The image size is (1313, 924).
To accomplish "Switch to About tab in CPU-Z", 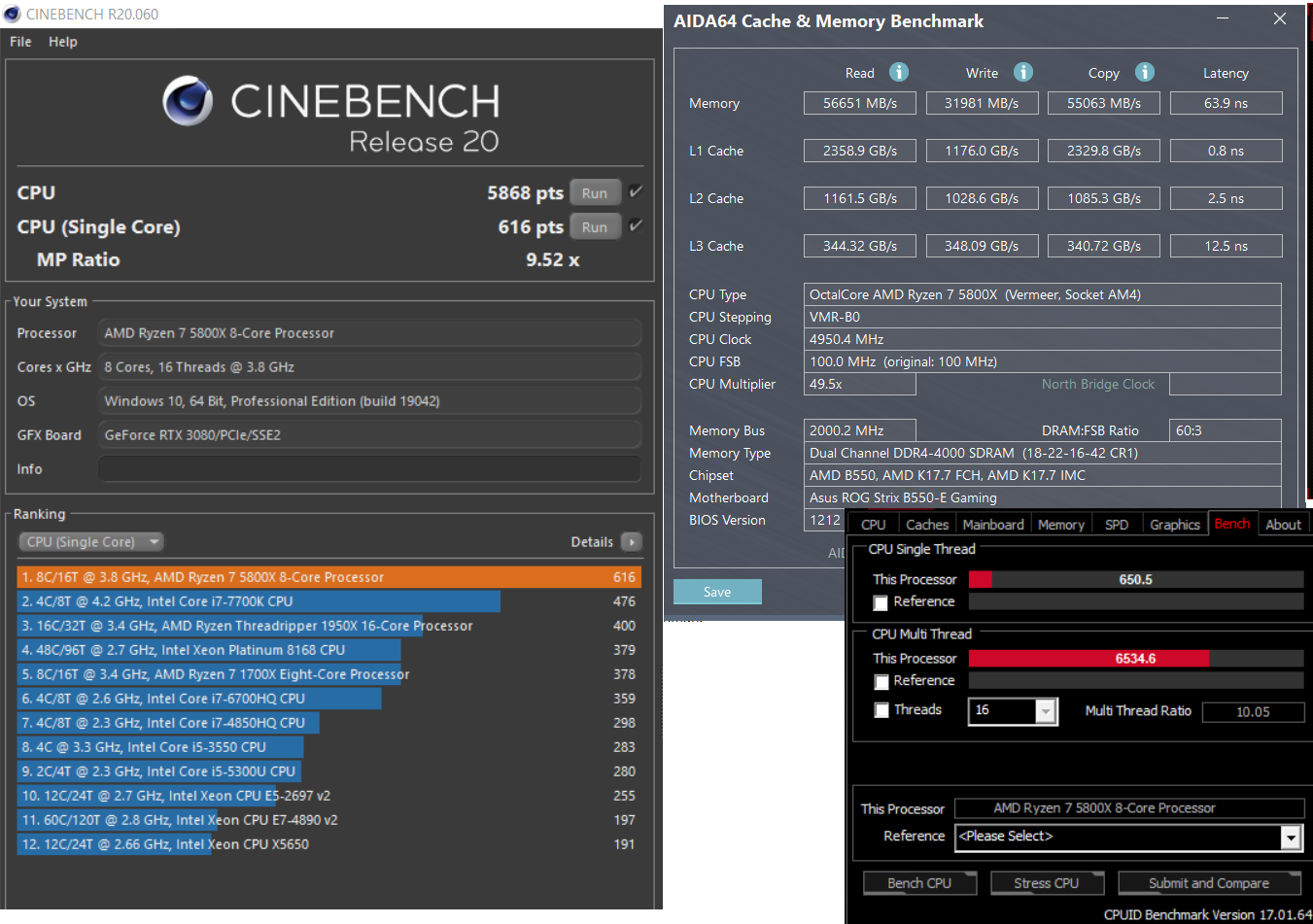I will (1283, 524).
